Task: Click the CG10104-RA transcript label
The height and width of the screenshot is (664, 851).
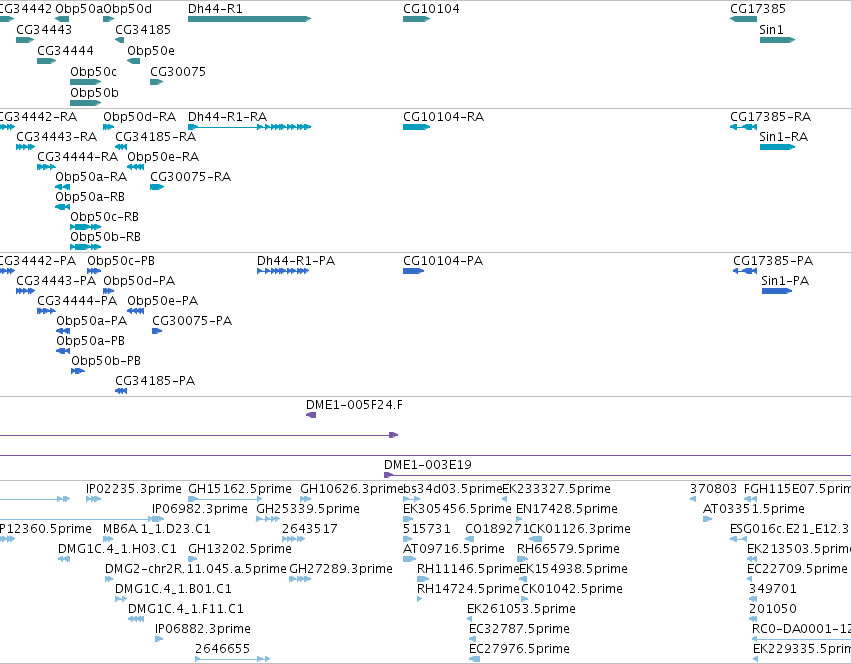Action: [x=443, y=117]
